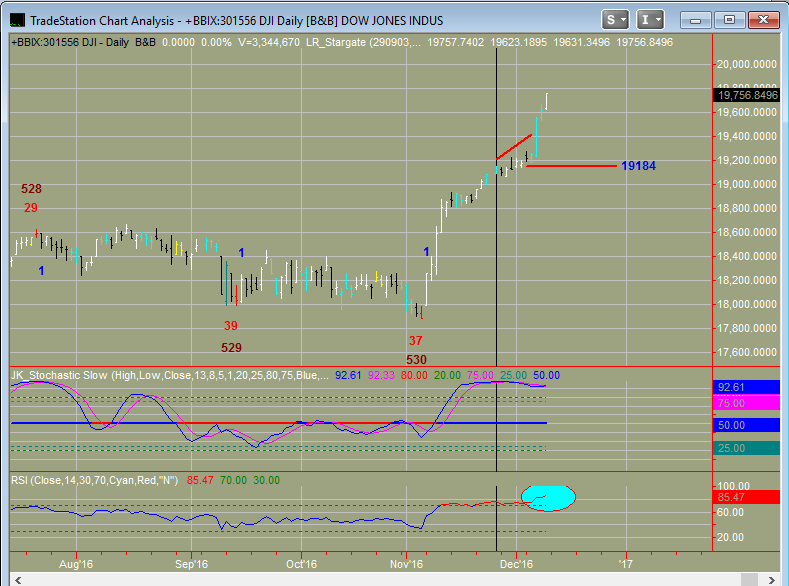
Task: Click the left scroll arrow at bottom
Action: (x=17, y=579)
